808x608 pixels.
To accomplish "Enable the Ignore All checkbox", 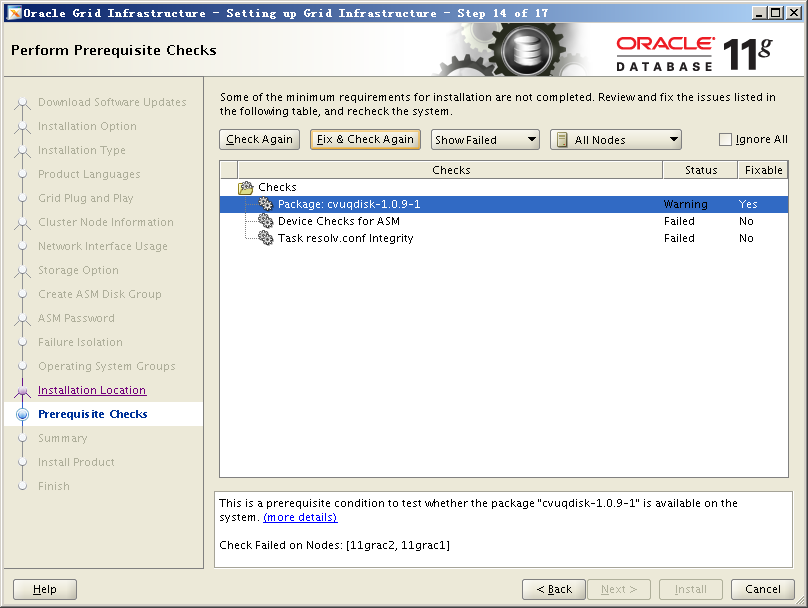I will pyautogui.click(x=726, y=140).
